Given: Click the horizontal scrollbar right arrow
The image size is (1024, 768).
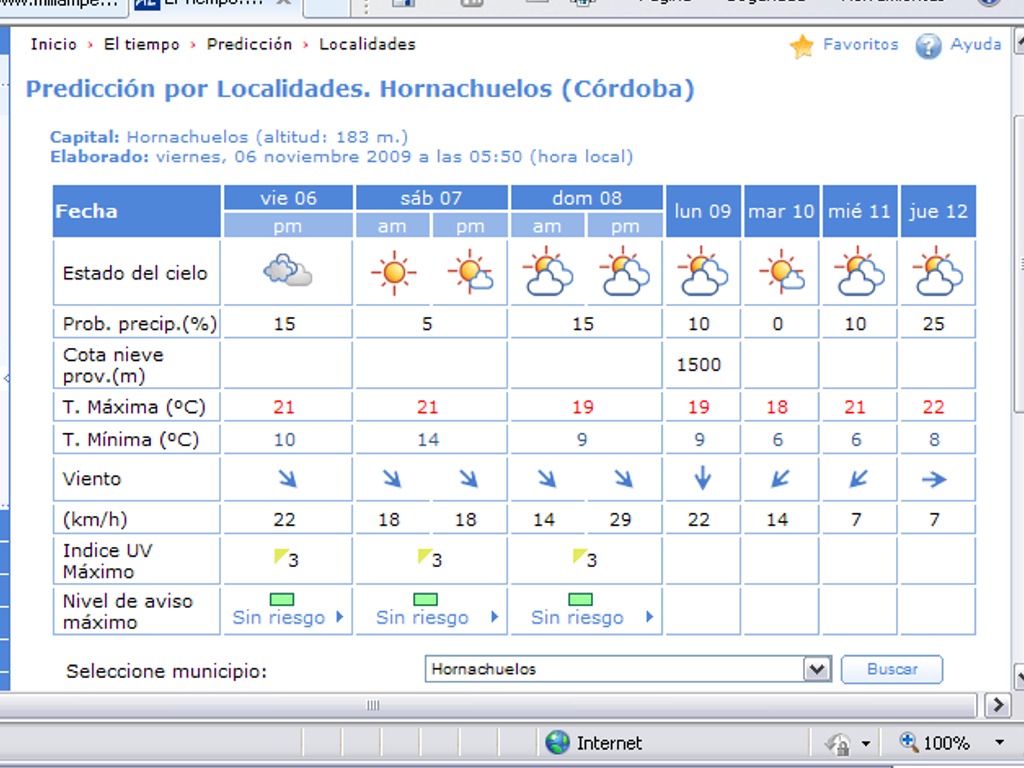Looking at the screenshot, I should pyautogui.click(x=997, y=705).
